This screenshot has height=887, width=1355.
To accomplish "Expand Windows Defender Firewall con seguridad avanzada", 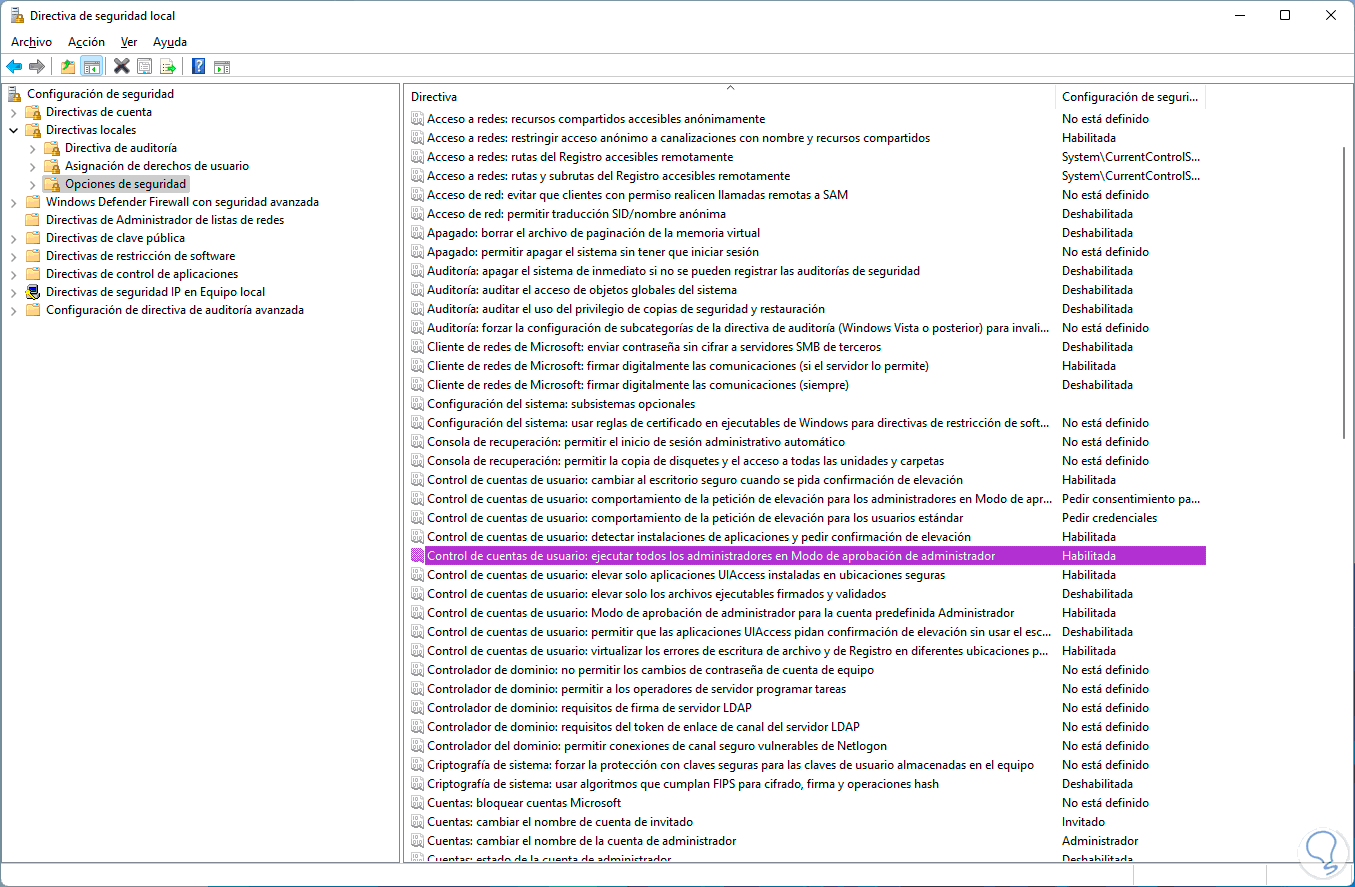I will [14, 202].
